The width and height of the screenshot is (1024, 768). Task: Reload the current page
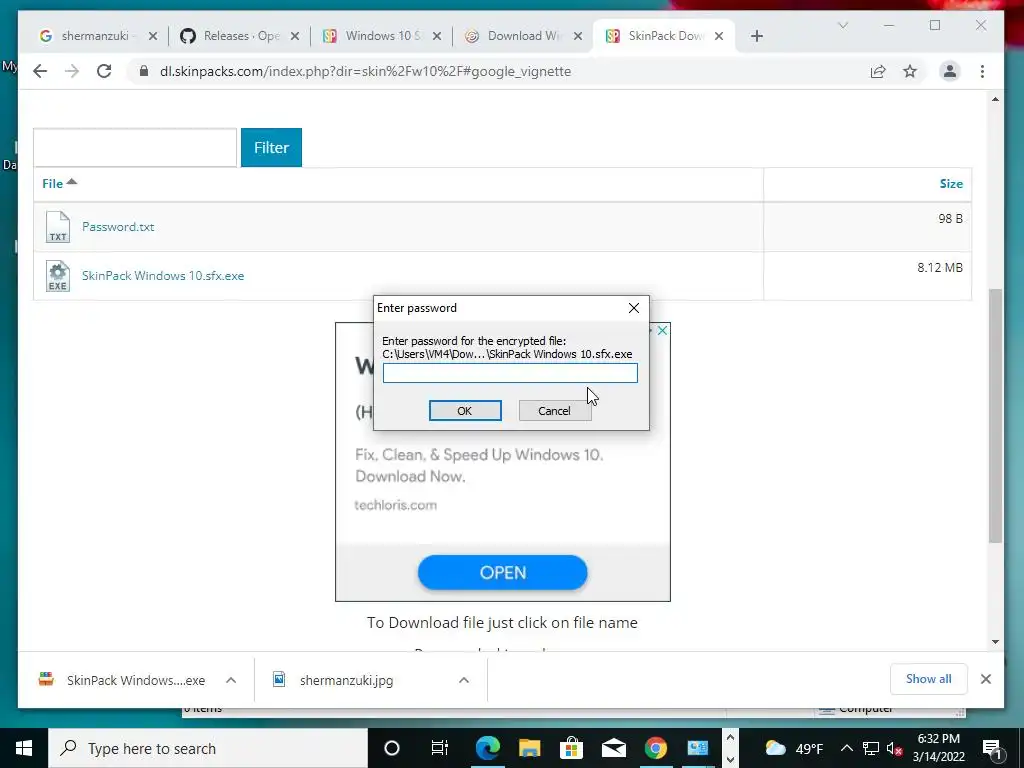[104, 71]
